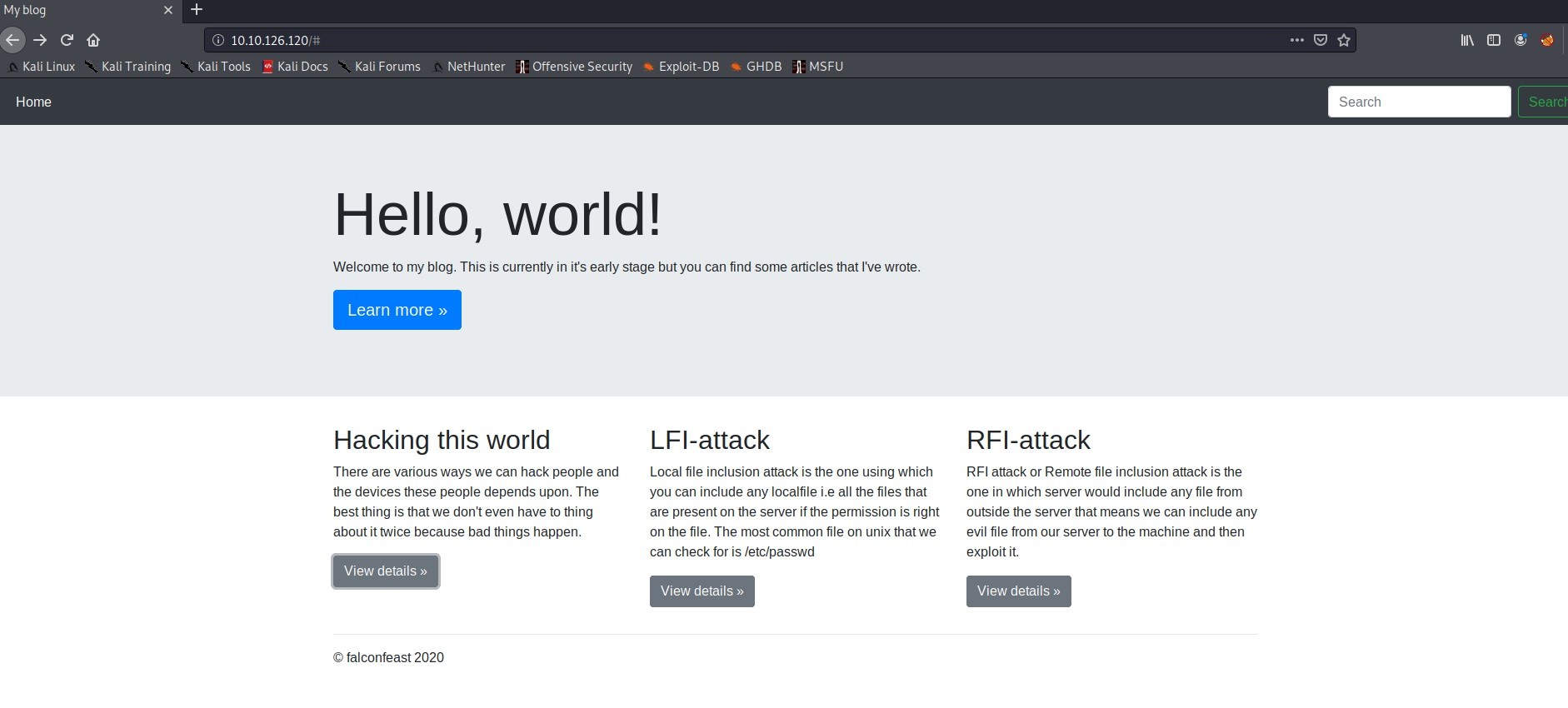
Task: Open the Library icon in toolbar
Action: click(x=1467, y=40)
